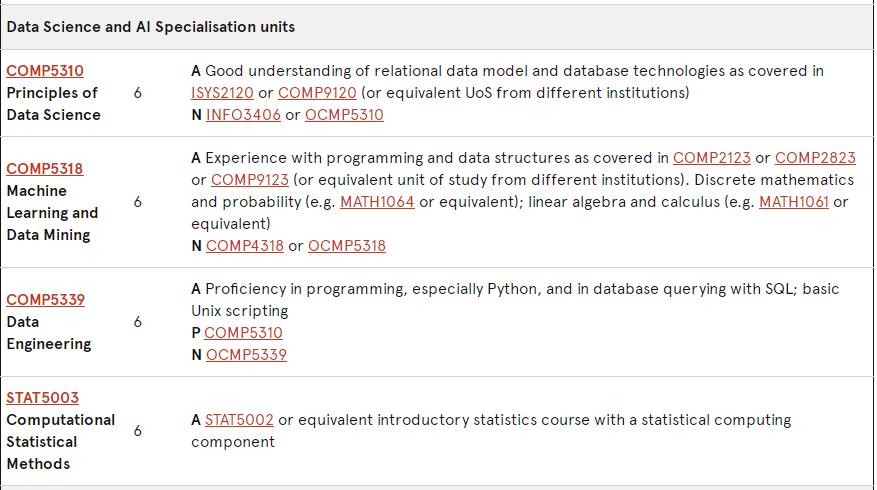Open the COMP2823 link
877x490 pixels.
[x=815, y=158]
